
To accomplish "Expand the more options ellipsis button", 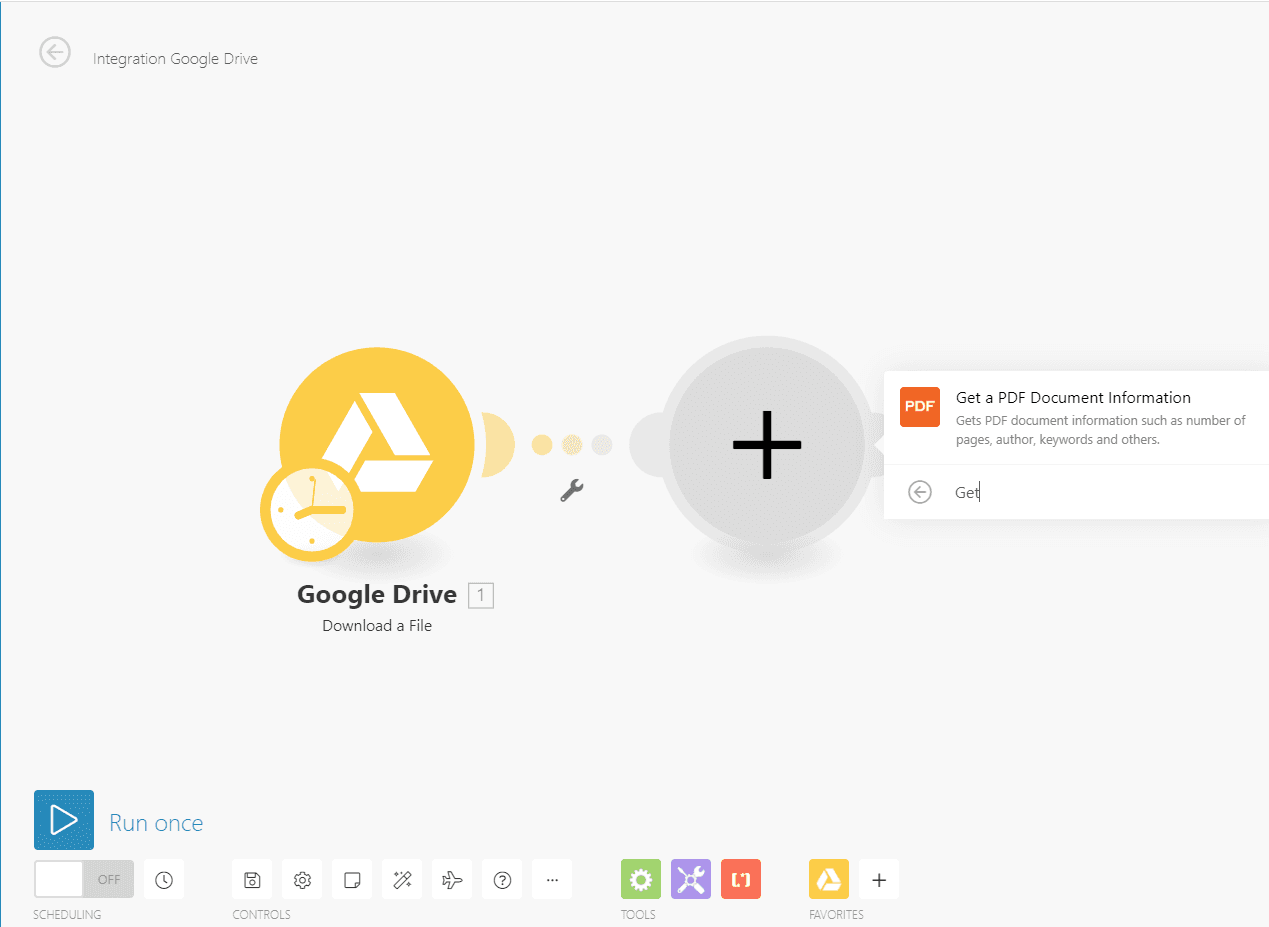I will point(552,880).
